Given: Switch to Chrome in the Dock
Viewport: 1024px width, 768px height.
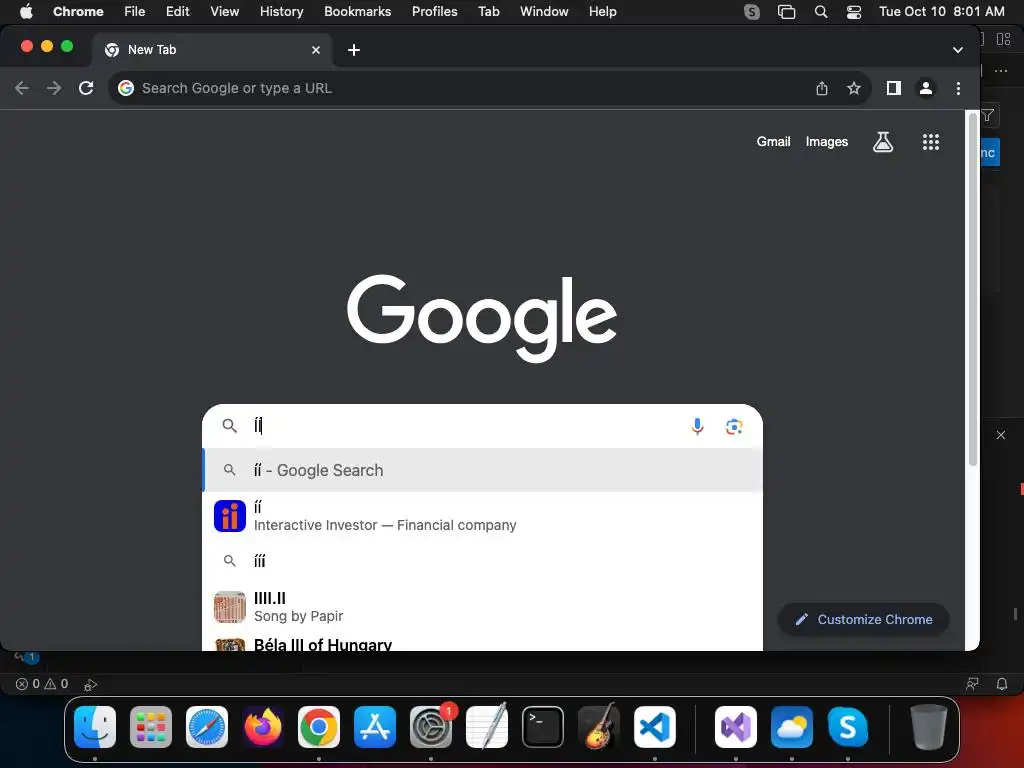Looking at the screenshot, I should [319, 727].
